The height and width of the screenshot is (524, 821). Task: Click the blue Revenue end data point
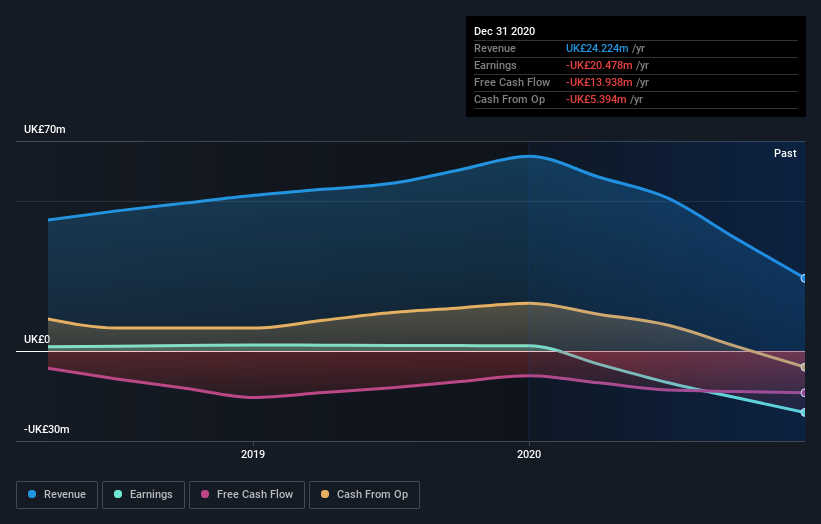click(804, 278)
